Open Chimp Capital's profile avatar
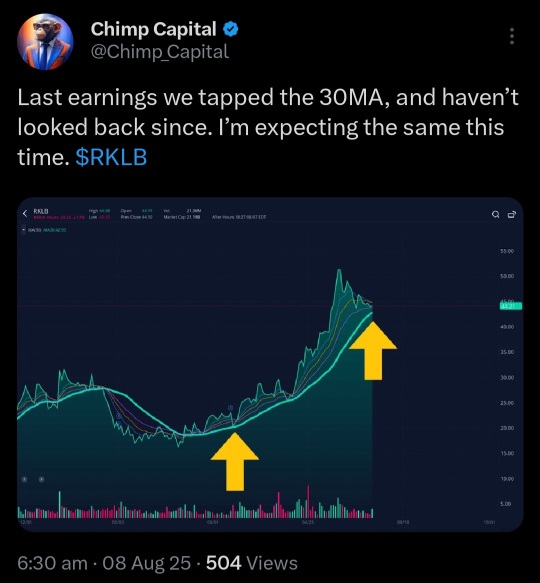Image resolution: width=540 pixels, height=583 pixels. click(x=45, y=42)
